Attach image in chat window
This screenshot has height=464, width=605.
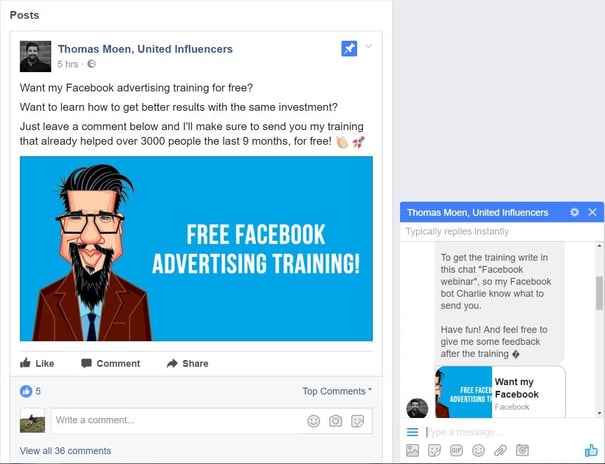(x=412, y=450)
